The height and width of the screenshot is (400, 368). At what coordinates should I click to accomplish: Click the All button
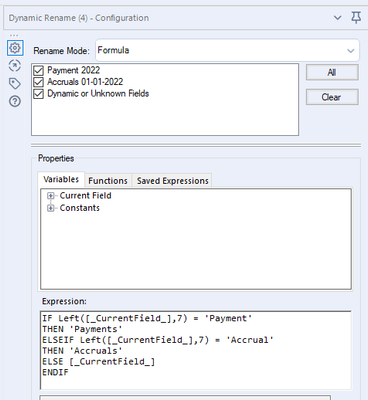pos(332,72)
